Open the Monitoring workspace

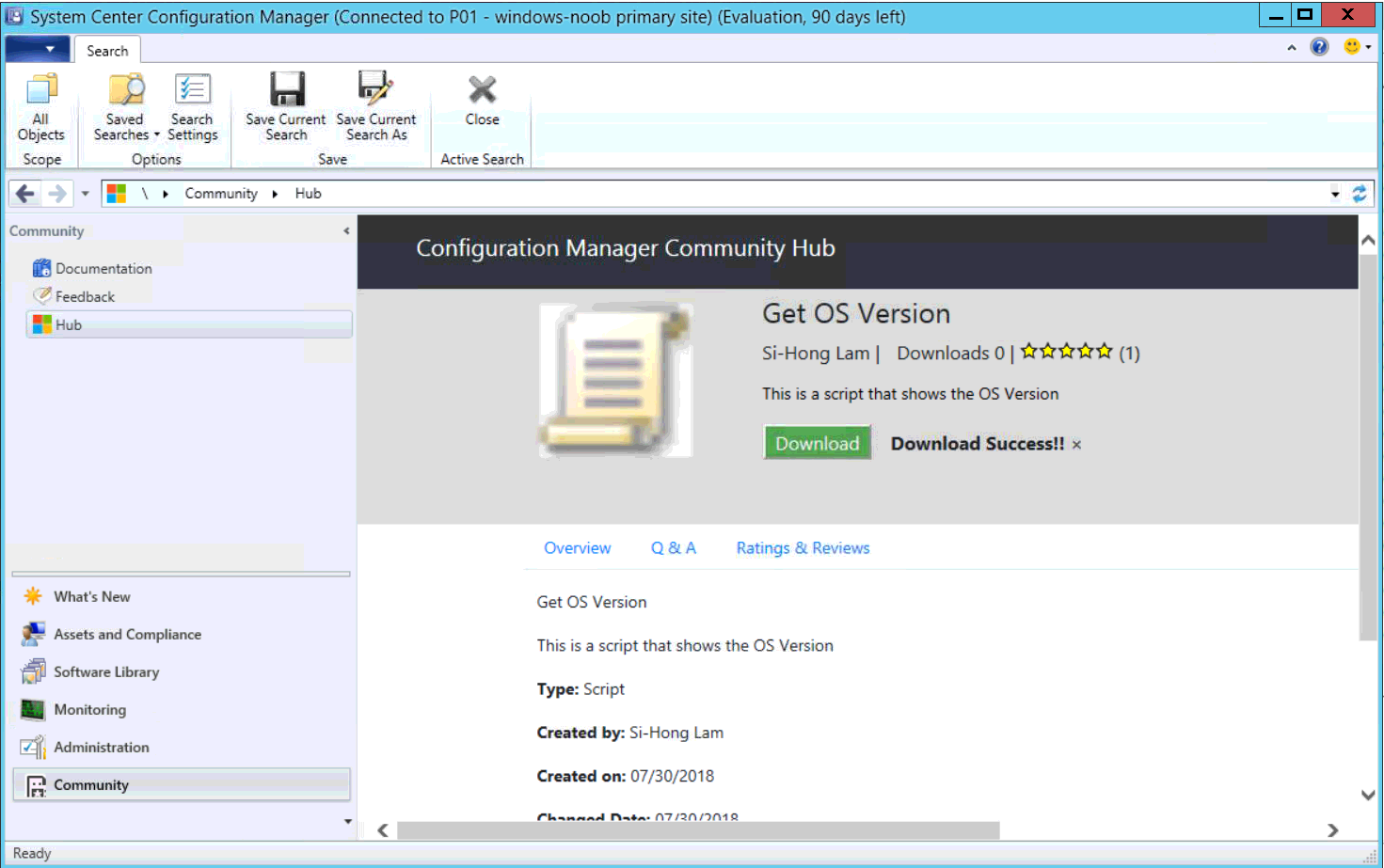click(x=89, y=709)
